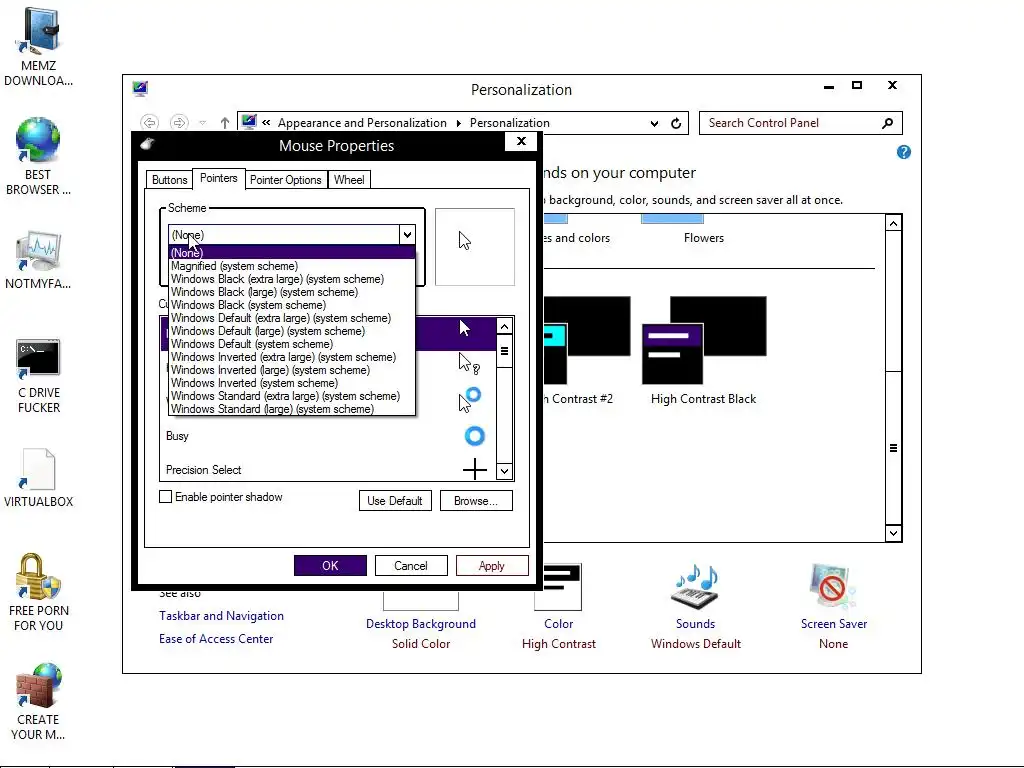Cancel the Mouse Properties dialog

[x=411, y=566]
